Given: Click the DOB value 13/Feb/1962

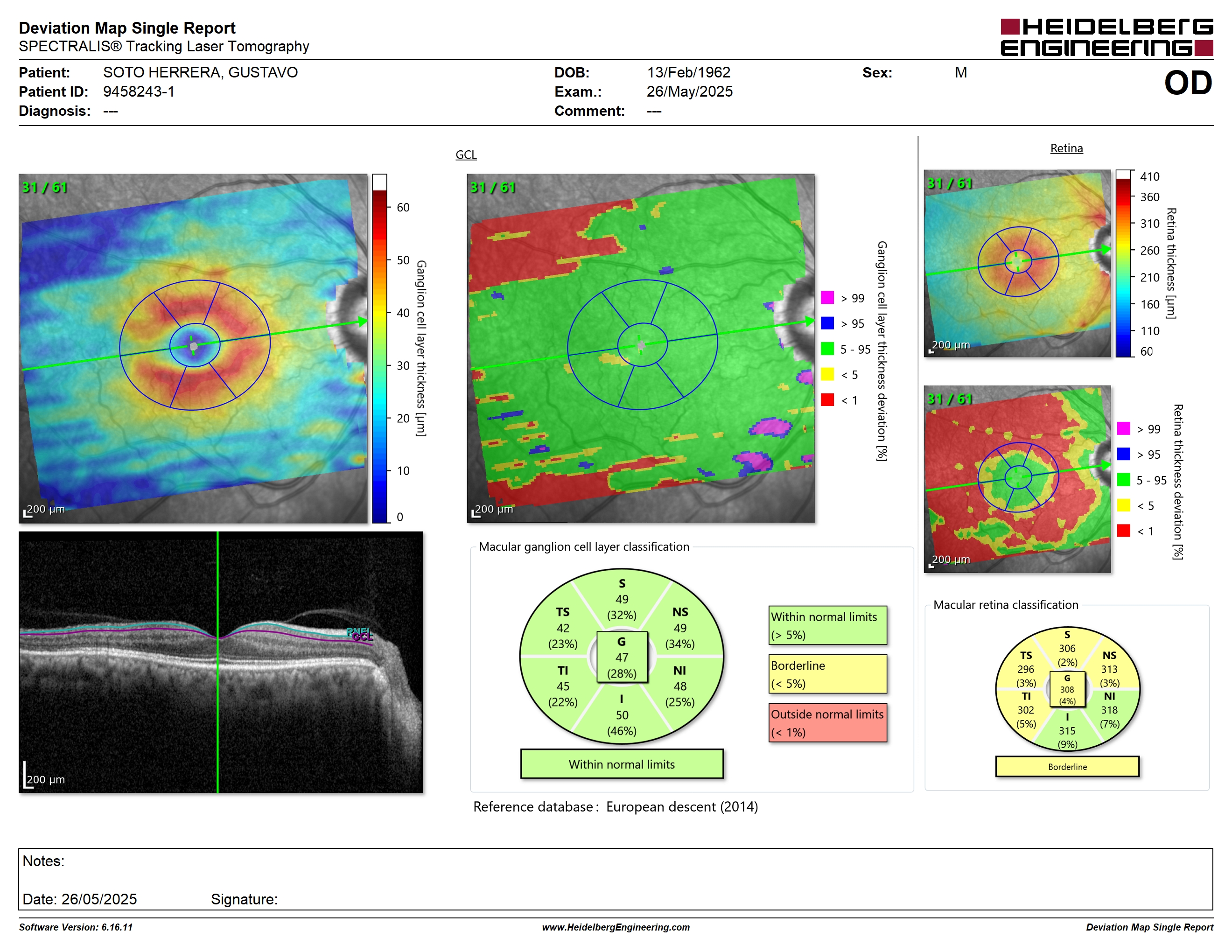Looking at the screenshot, I should tap(688, 72).
